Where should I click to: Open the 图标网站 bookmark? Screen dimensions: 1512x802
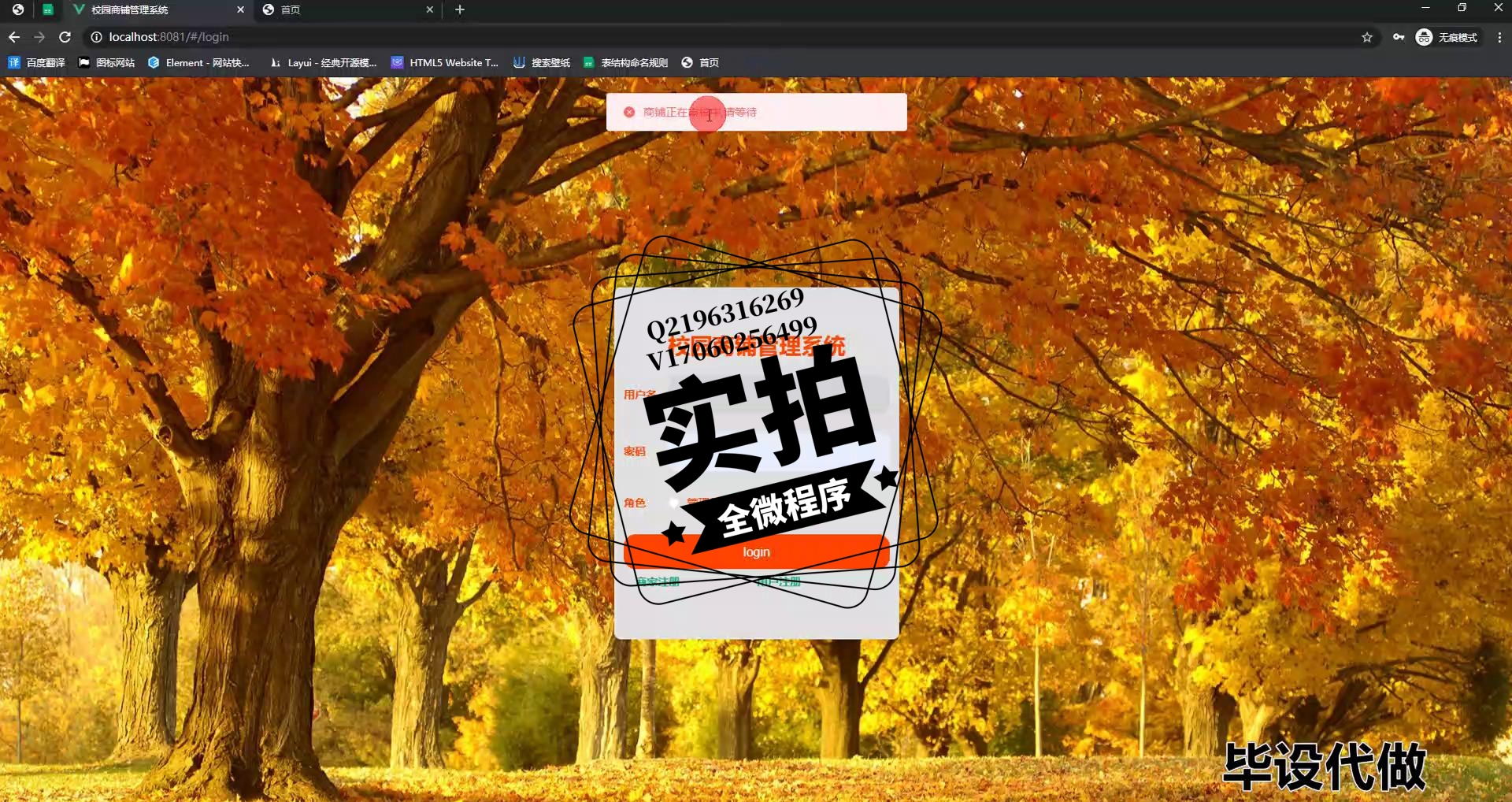(106, 62)
